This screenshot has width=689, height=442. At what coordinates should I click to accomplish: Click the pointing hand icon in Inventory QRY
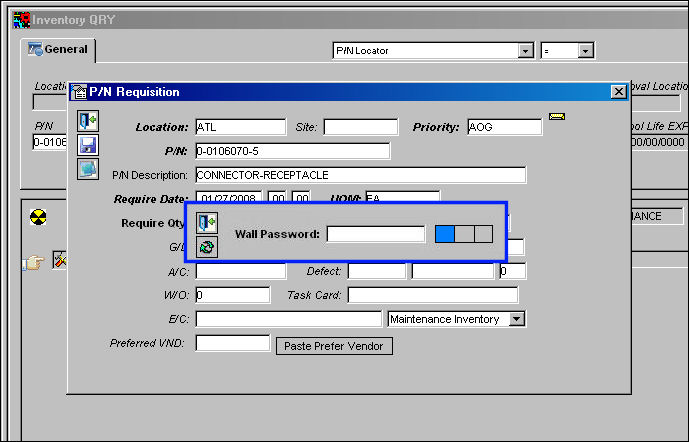click(34, 262)
